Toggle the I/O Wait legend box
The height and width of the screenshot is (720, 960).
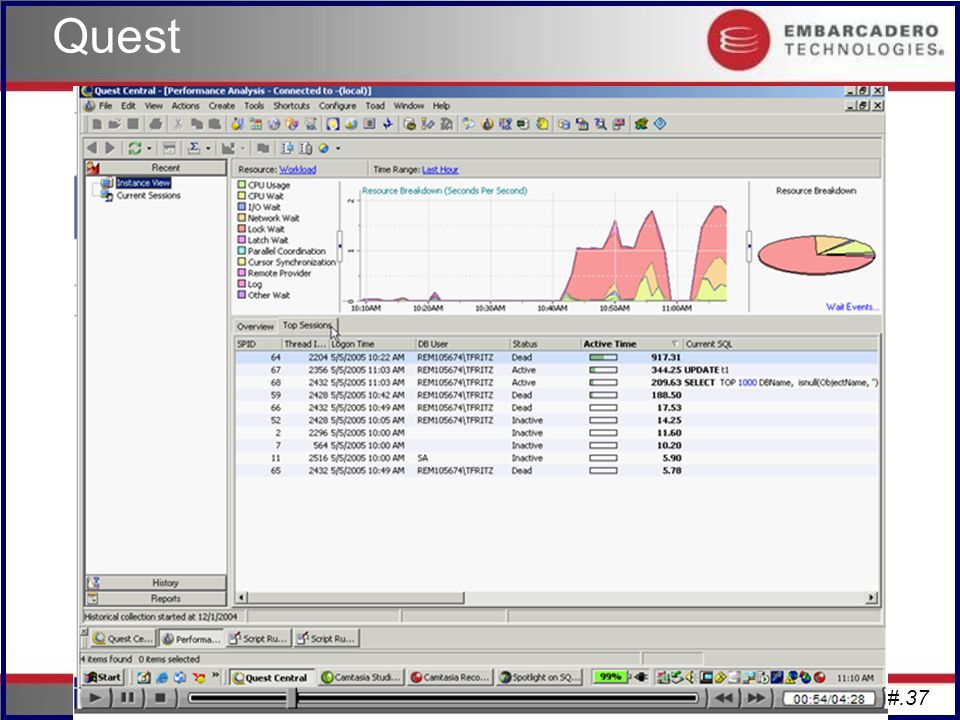[241, 207]
